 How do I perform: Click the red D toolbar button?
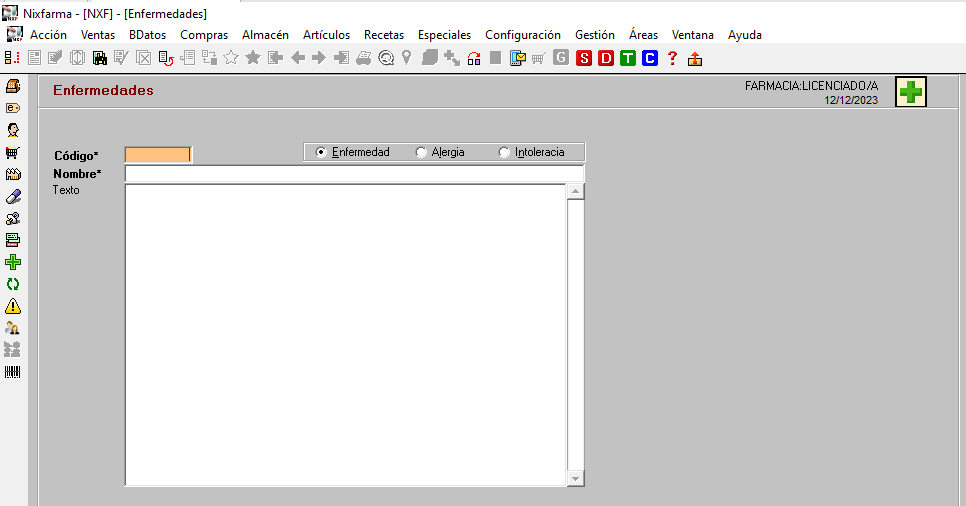pos(606,59)
